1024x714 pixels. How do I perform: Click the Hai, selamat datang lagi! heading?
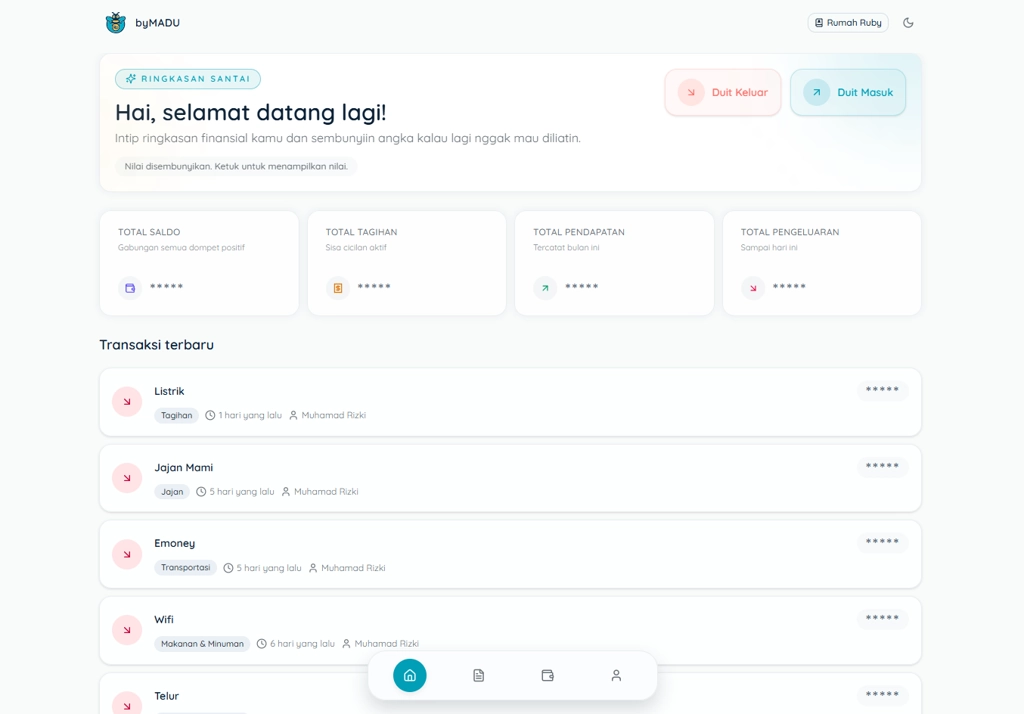(x=251, y=112)
